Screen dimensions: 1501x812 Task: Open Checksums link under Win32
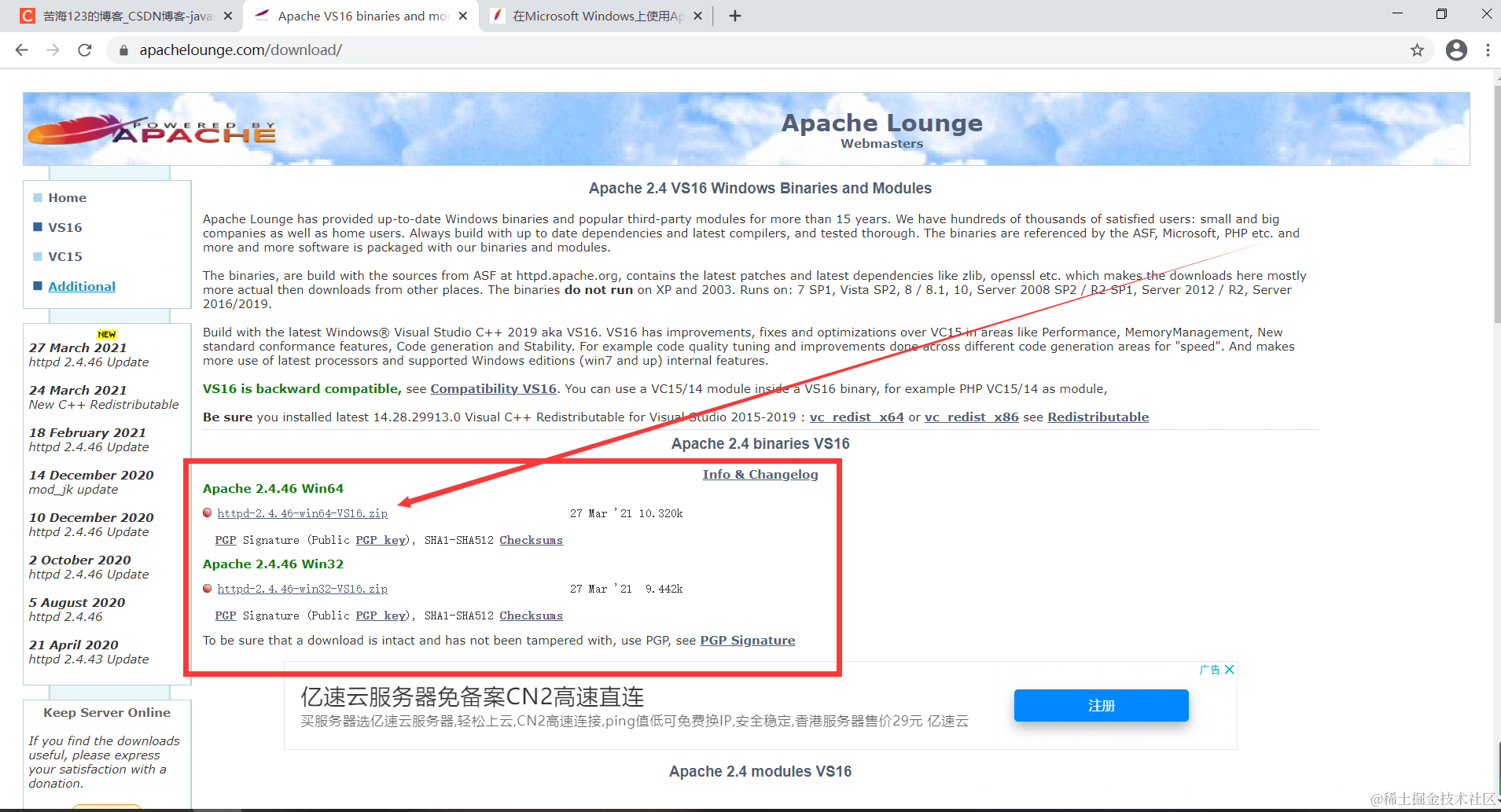[x=531, y=615]
